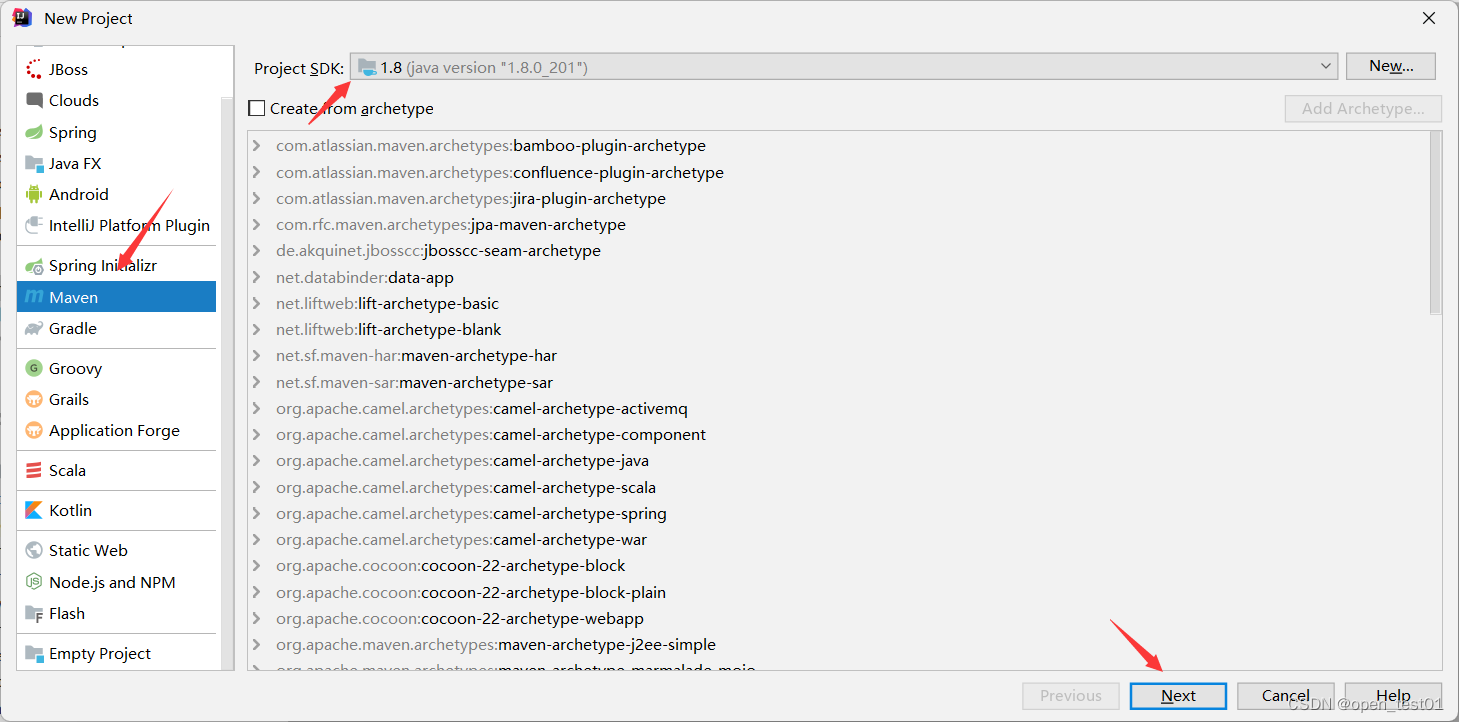Expand lift-archetype-basic node
The width and height of the screenshot is (1459, 722).
coord(257,303)
